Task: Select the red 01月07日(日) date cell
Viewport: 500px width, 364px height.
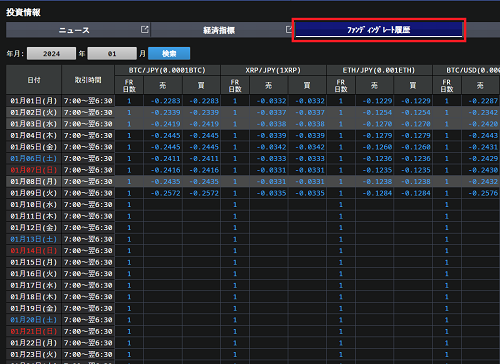Action: [34, 170]
